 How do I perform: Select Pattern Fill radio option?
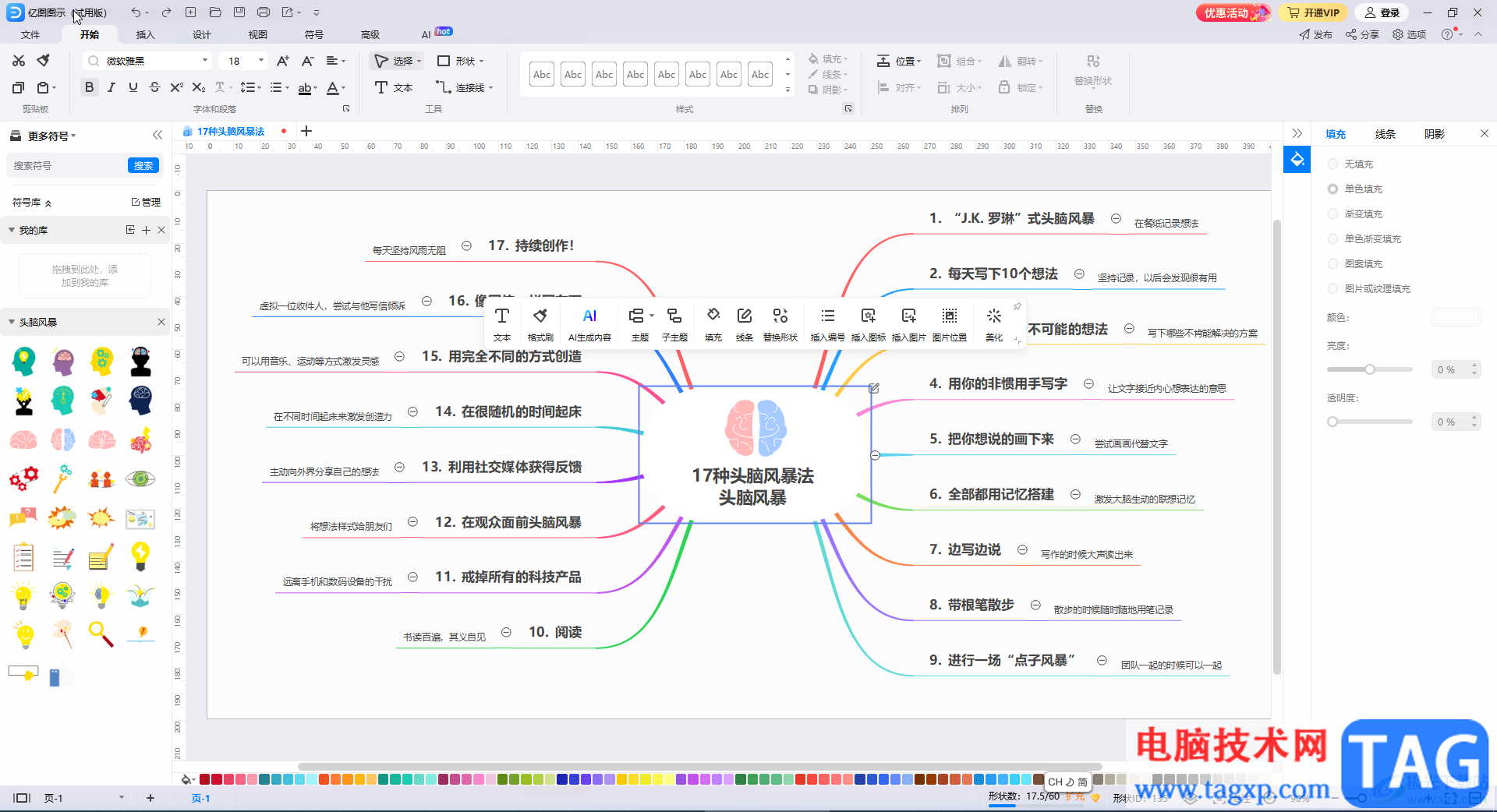(x=1332, y=264)
